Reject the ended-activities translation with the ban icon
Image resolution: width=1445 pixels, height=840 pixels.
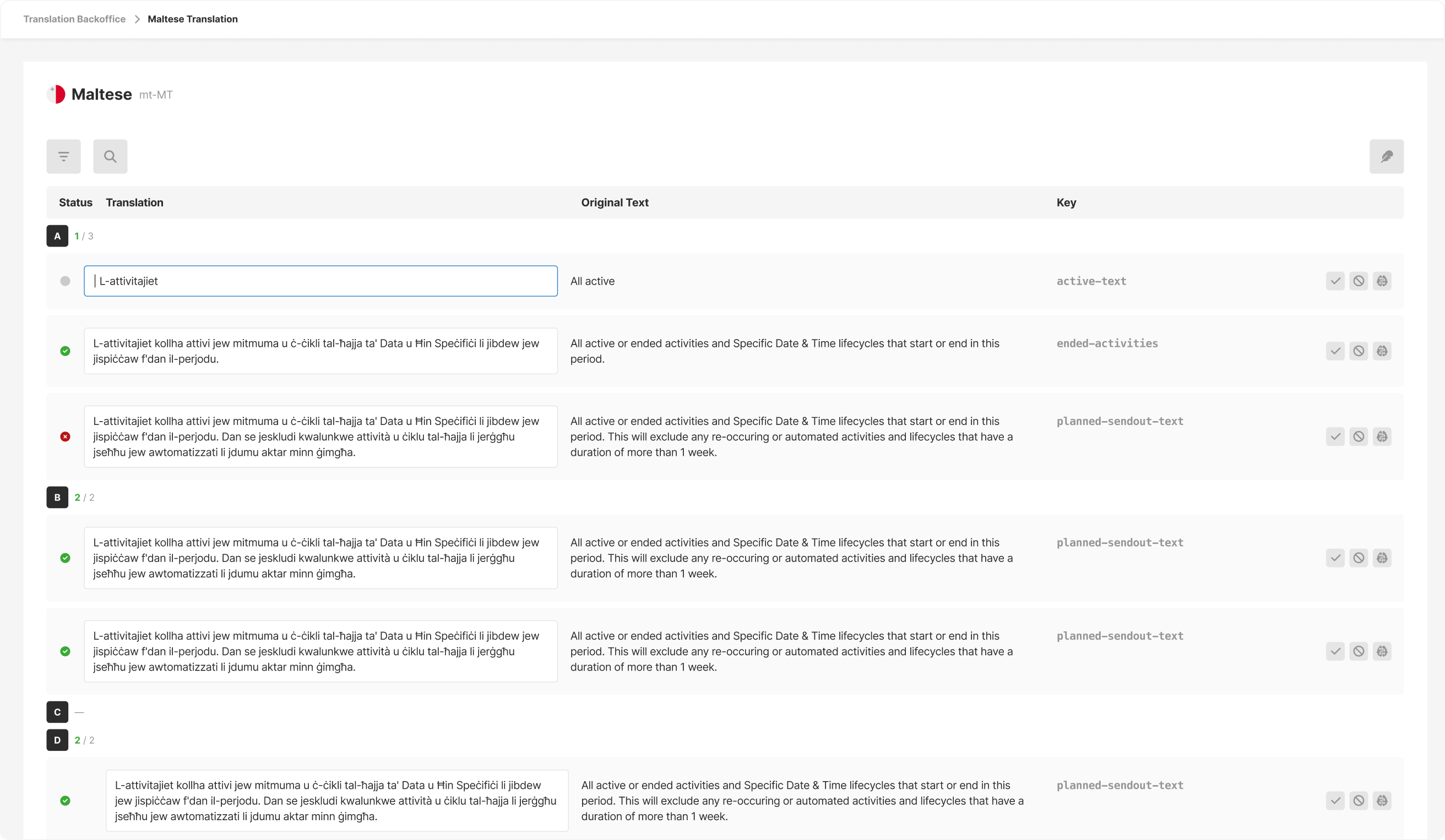click(1359, 351)
